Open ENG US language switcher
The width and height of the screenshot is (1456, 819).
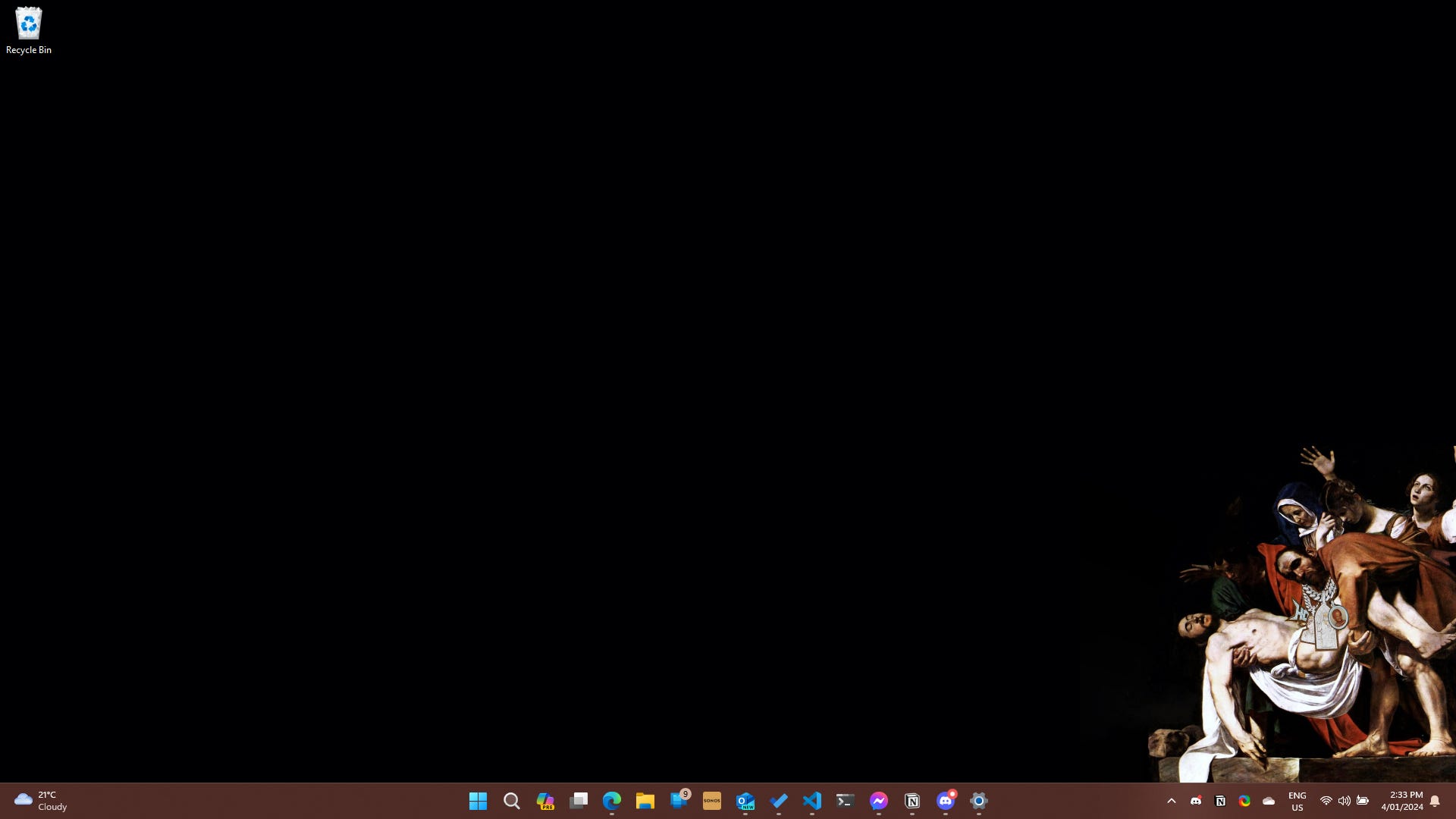pos(1297,801)
